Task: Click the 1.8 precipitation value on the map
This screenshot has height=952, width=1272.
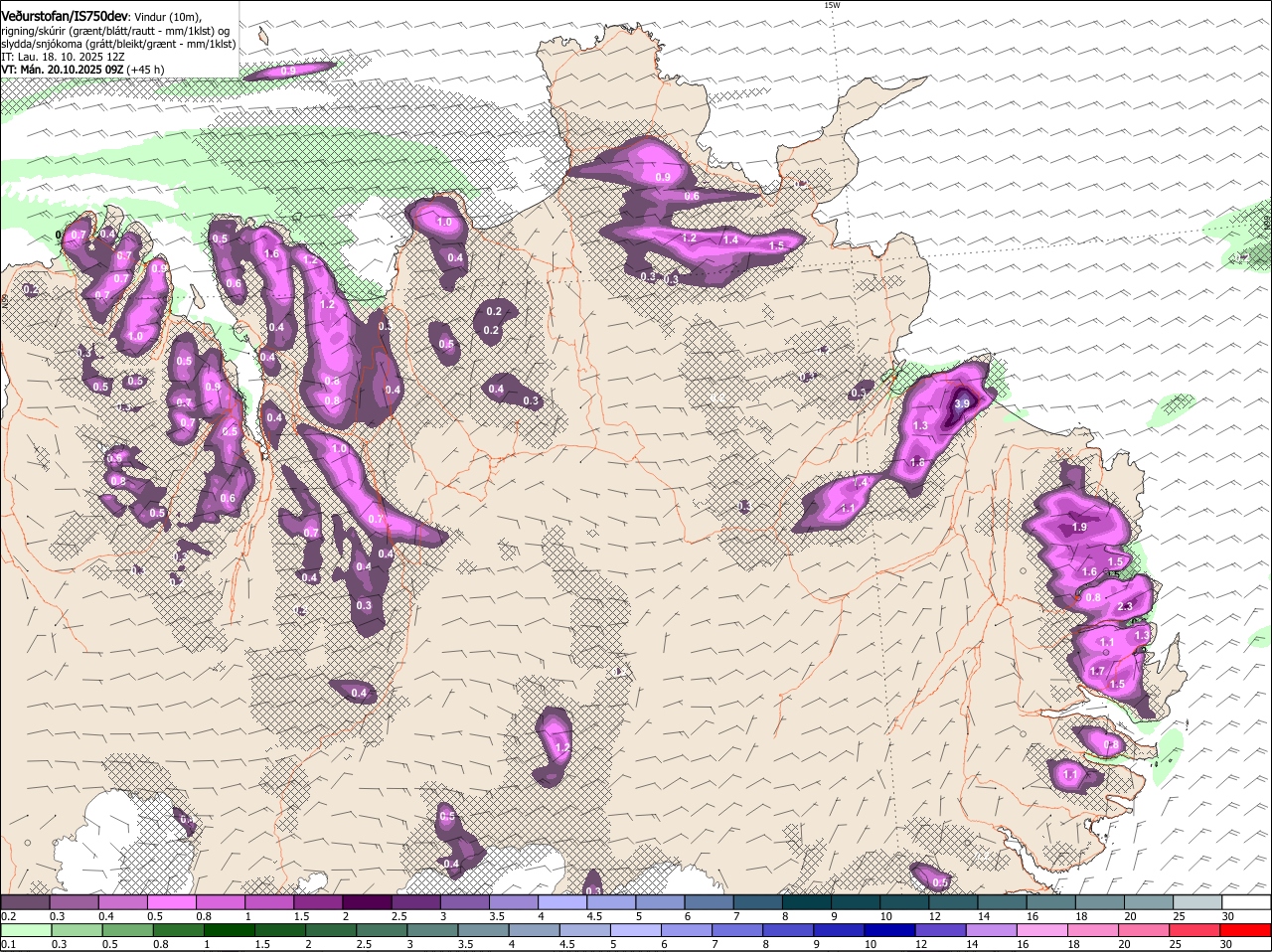Action: click(x=917, y=462)
